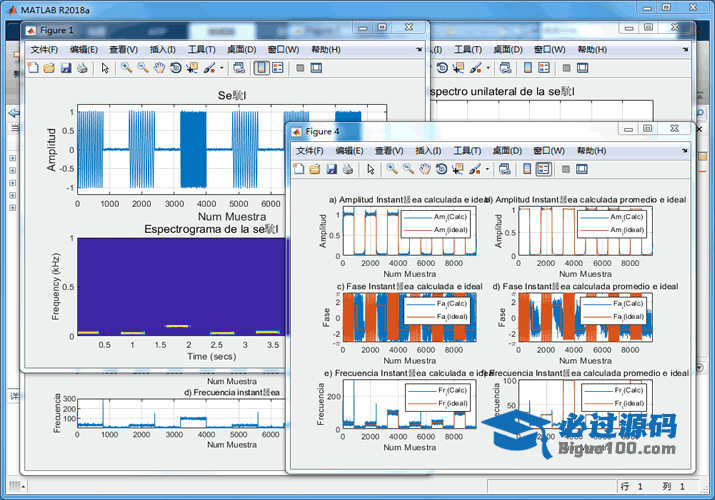Toggle Insert Legend in background figure toolbar
This screenshot has width=715, height=500.
coord(544,68)
